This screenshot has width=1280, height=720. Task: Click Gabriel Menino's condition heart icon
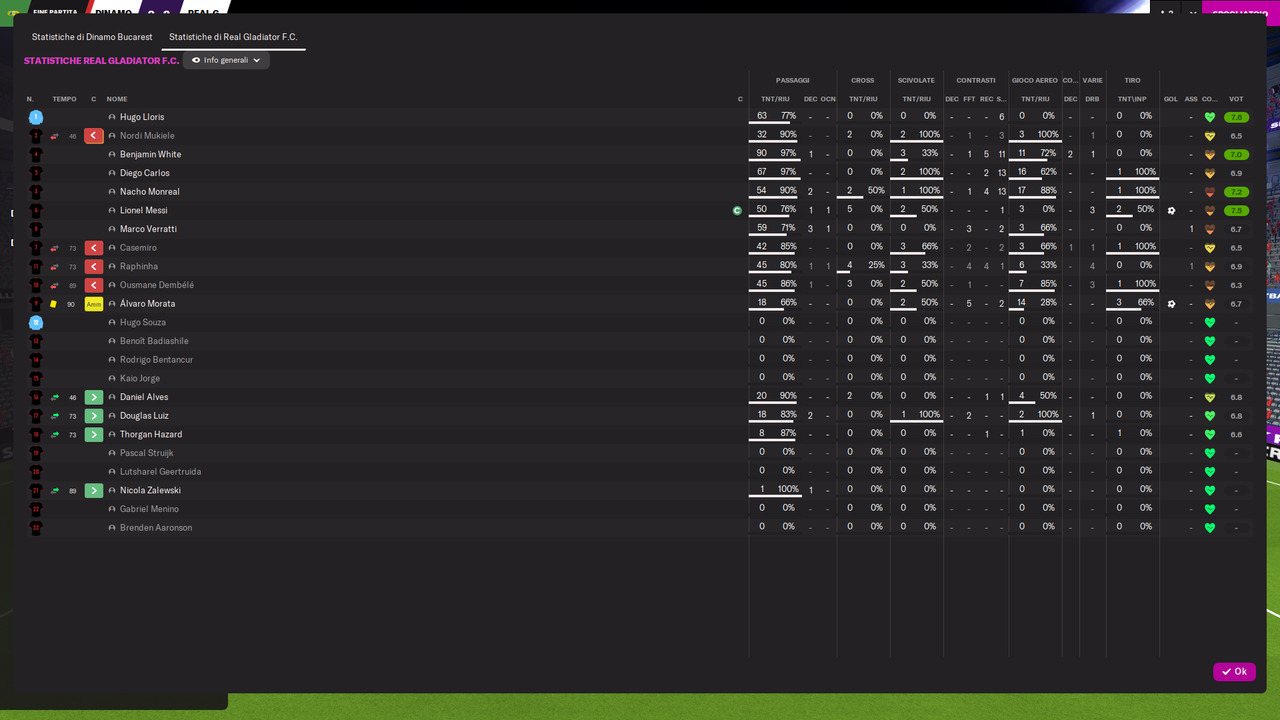pos(1210,509)
